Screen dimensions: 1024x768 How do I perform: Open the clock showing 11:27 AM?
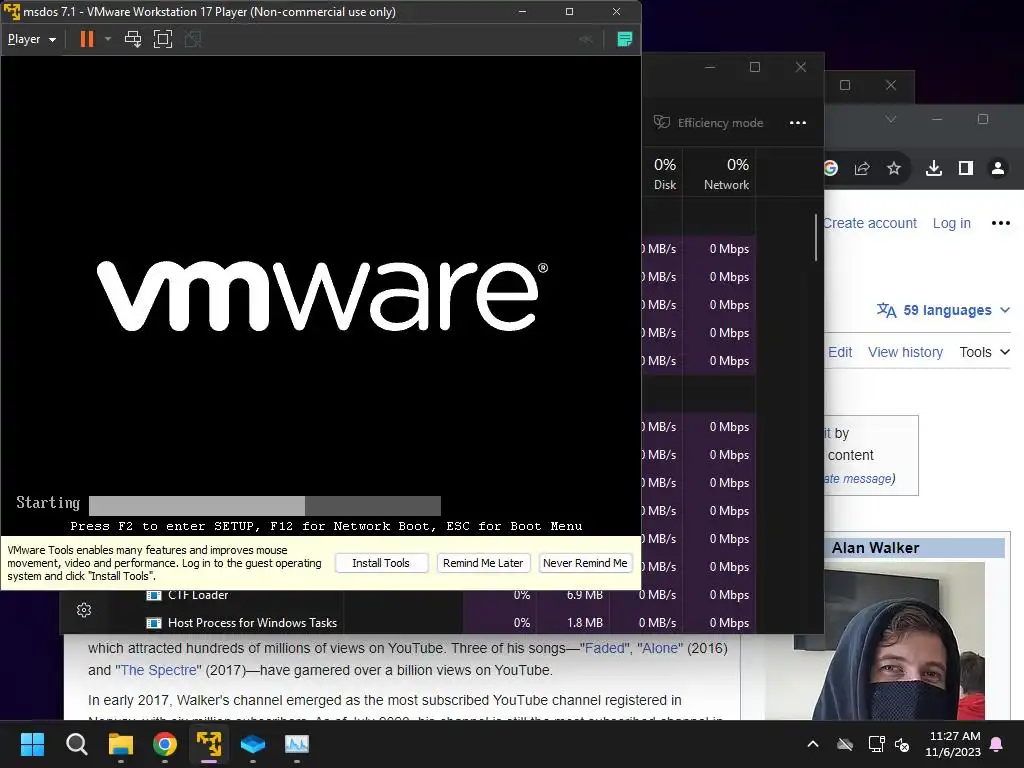point(953,744)
